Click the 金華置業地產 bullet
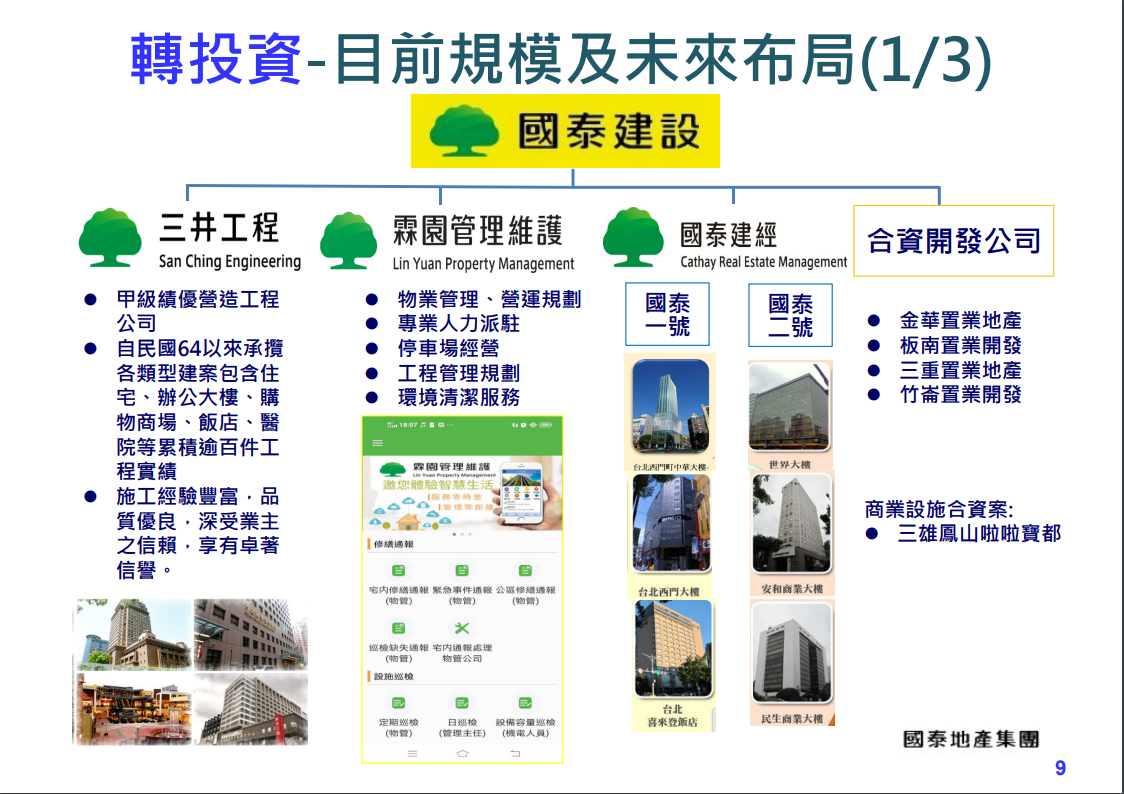The image size is (1124, 794). tap(961, 320)
